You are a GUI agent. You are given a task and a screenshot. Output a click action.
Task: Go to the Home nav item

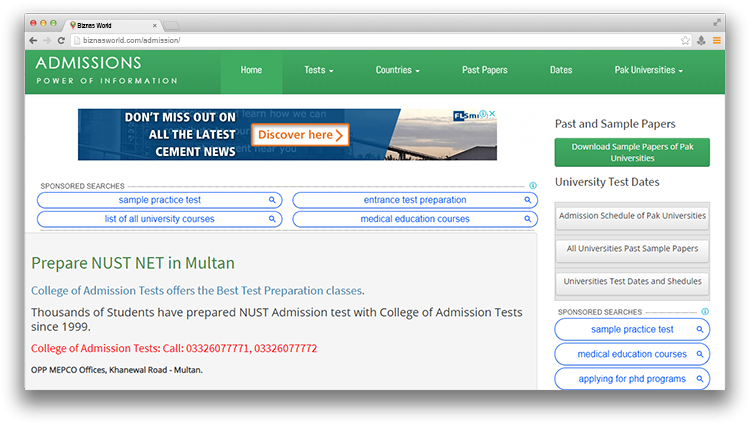251,70
